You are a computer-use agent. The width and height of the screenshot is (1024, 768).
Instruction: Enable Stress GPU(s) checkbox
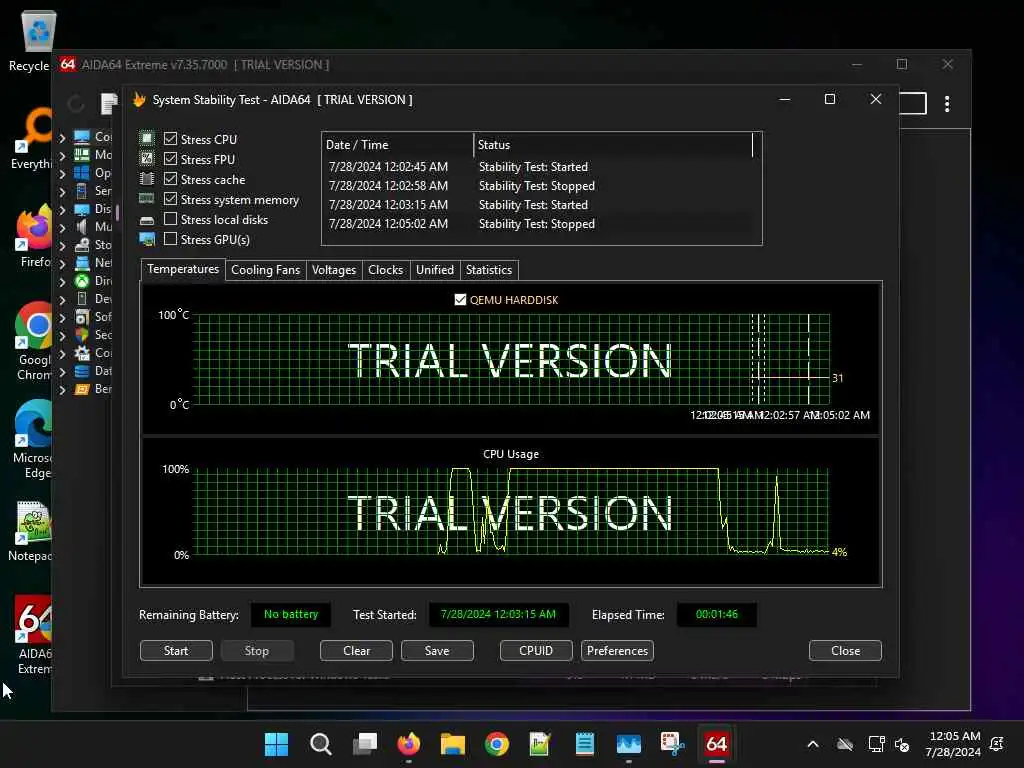(x=170, y=239)
